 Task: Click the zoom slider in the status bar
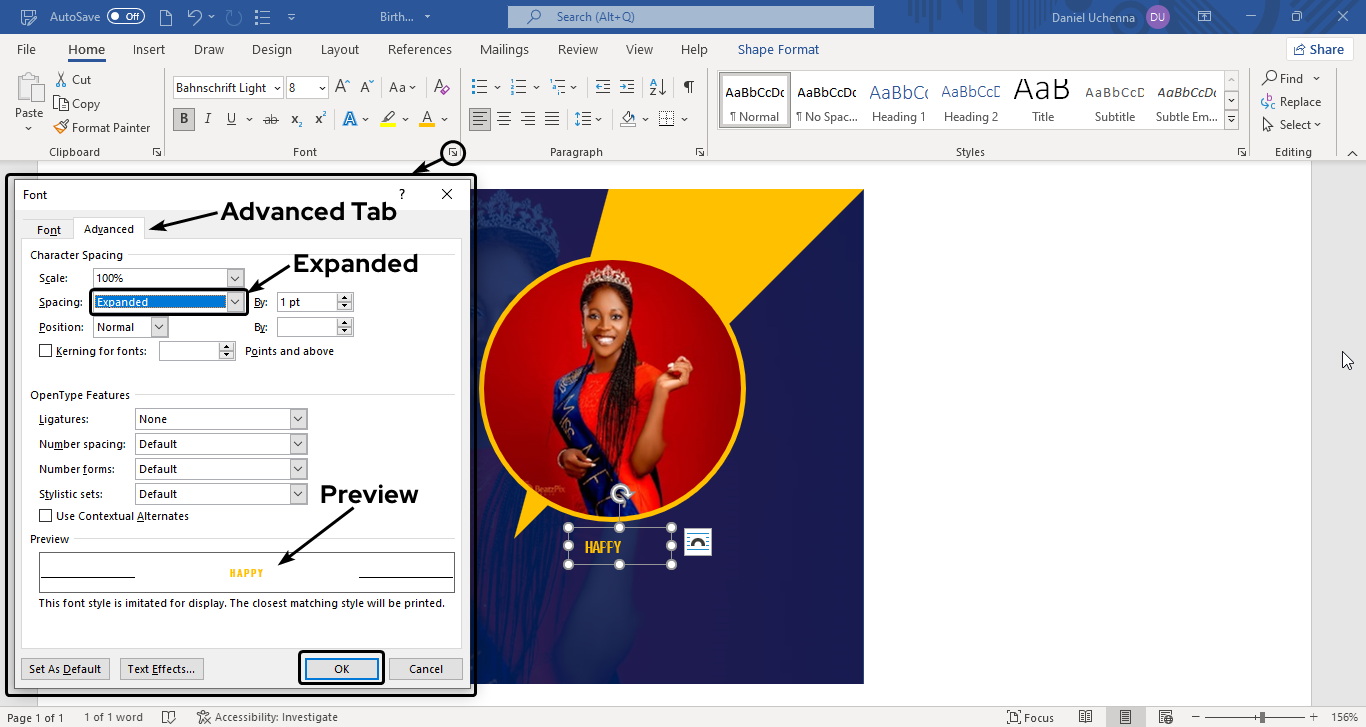[x=1262, y=717]
